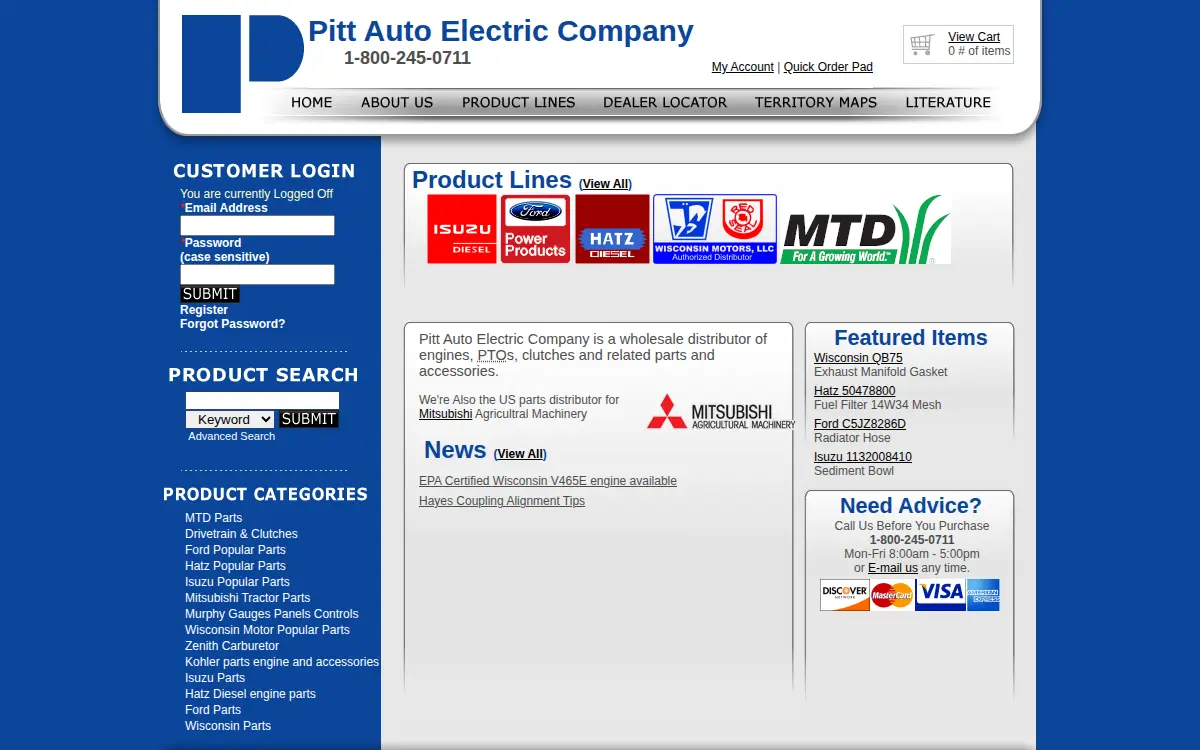
Task: Open My Account link
Action: [742, 67]
